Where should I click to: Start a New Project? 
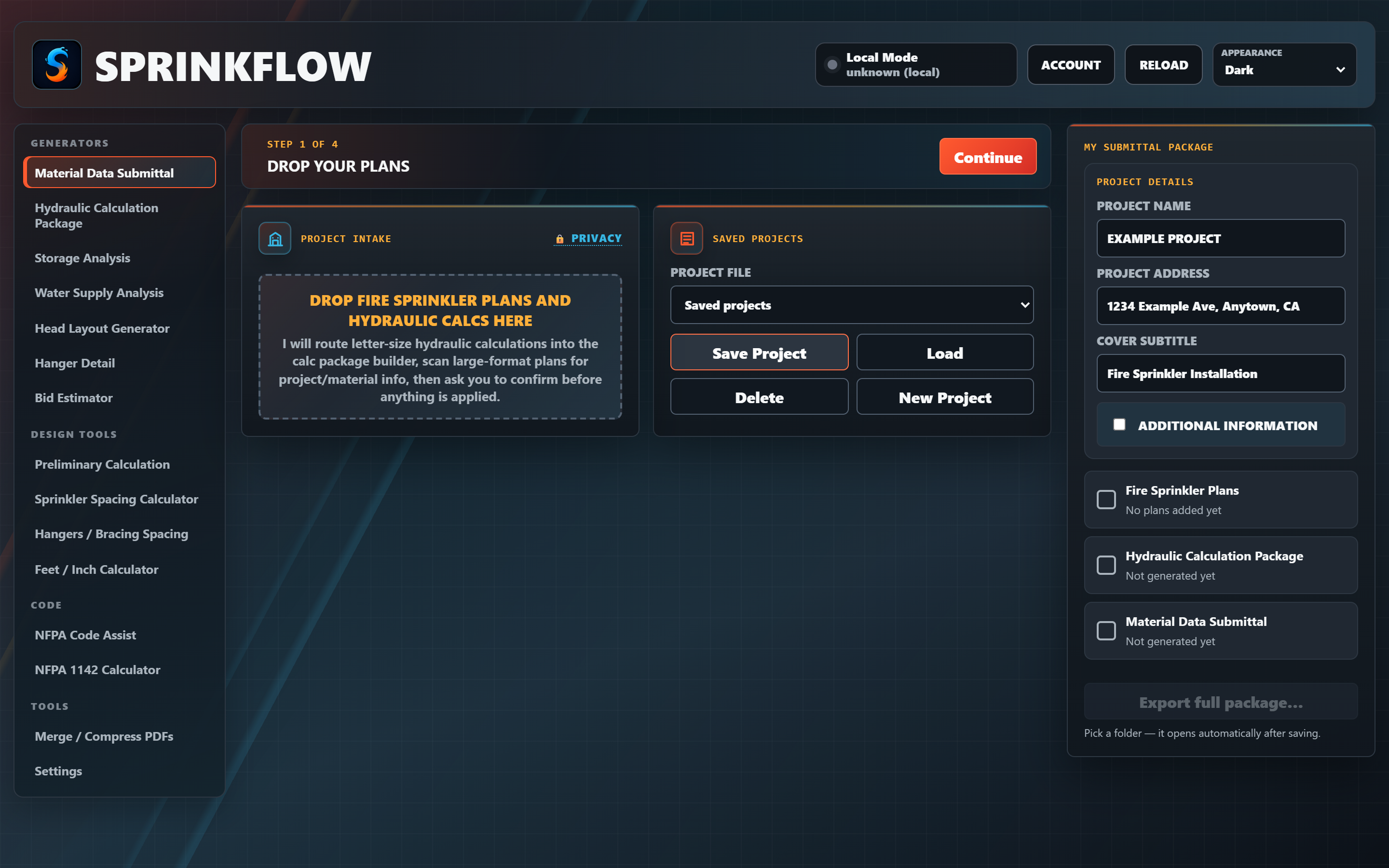[x=945, y=397]
